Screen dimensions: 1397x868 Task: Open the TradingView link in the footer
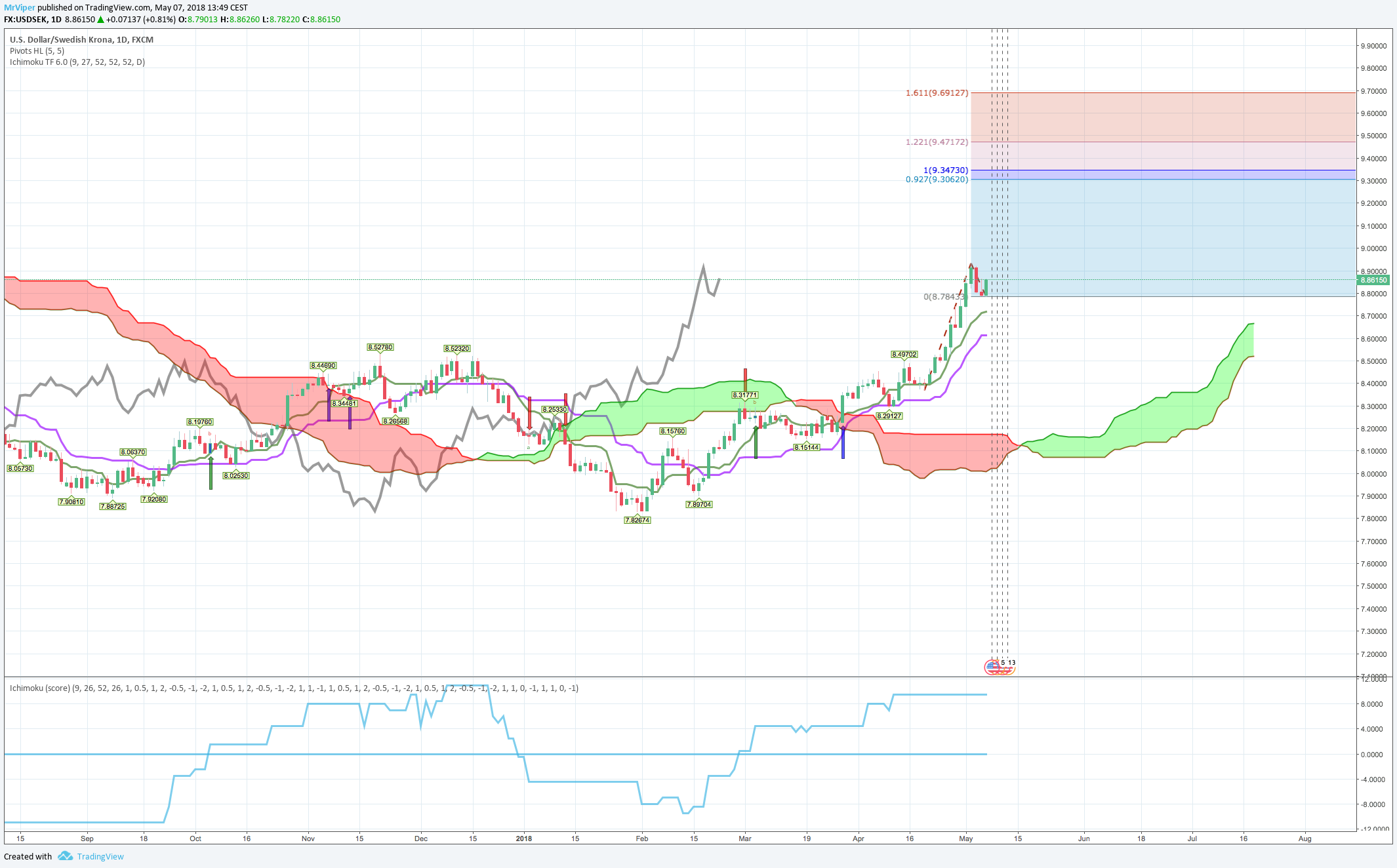(x=100, y=856)
